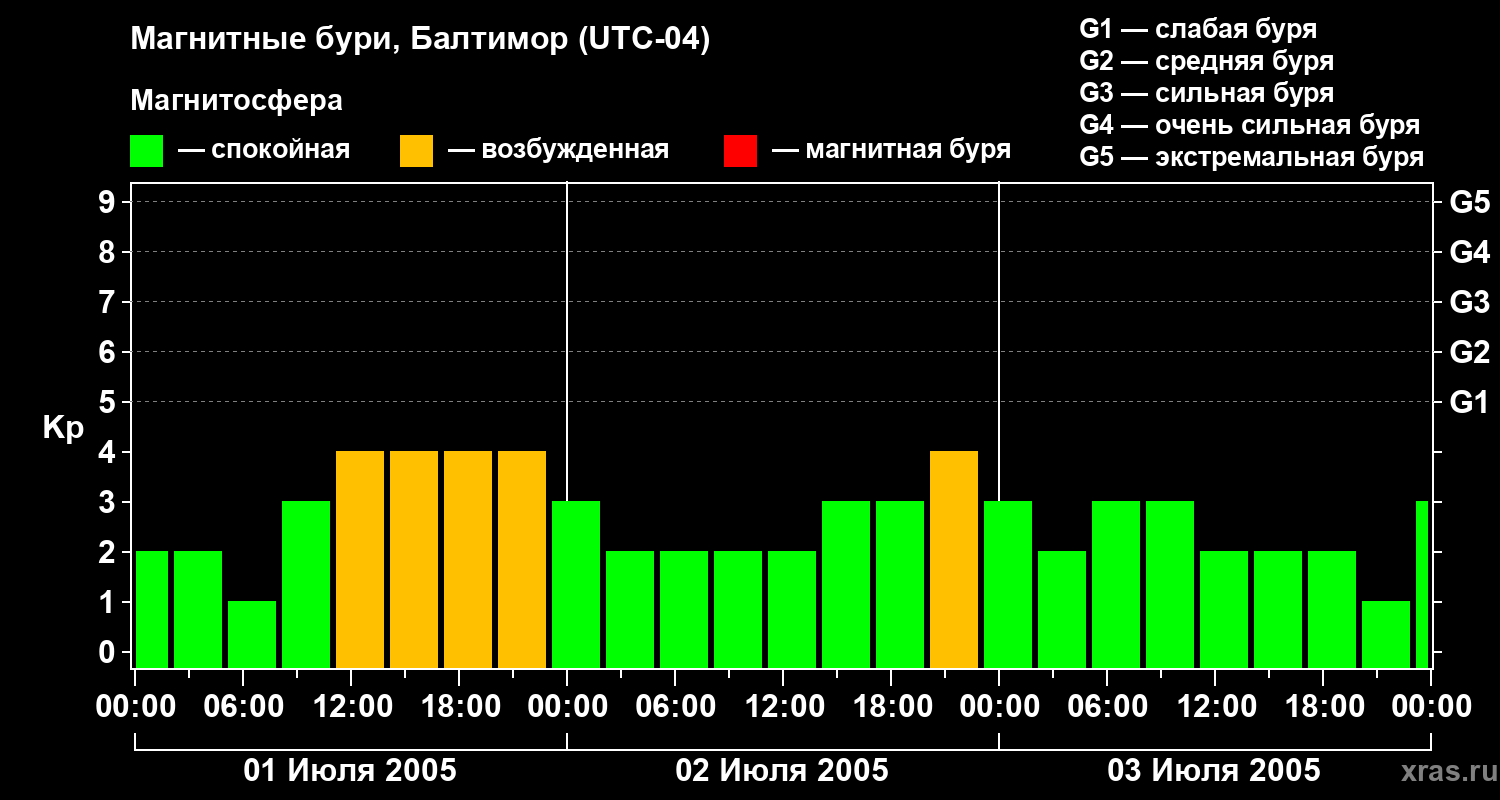Image resolution: width=1500 pixels, height=800 pixels.
Task: Click the 'Магнитосфера' legend heading
Action: click(236, 101)
